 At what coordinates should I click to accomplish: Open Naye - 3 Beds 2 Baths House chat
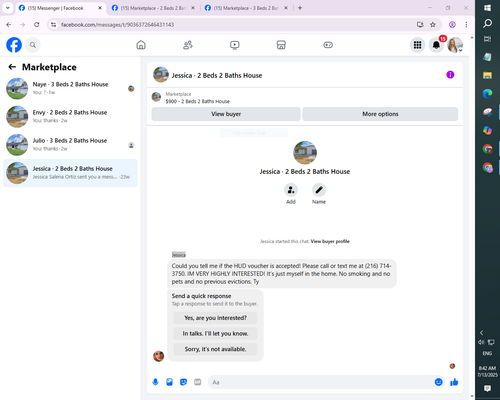tap(70, 88)
